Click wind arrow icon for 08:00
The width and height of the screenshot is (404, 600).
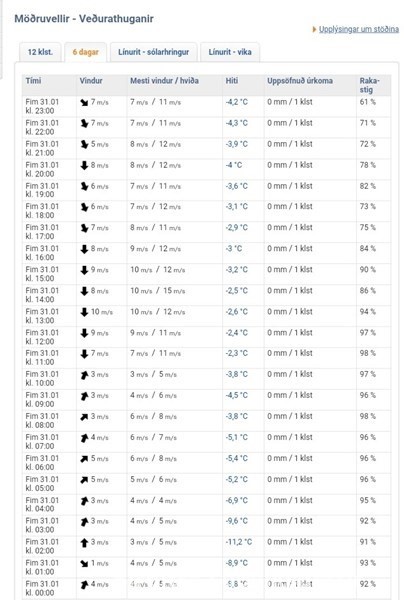[84, 417]
